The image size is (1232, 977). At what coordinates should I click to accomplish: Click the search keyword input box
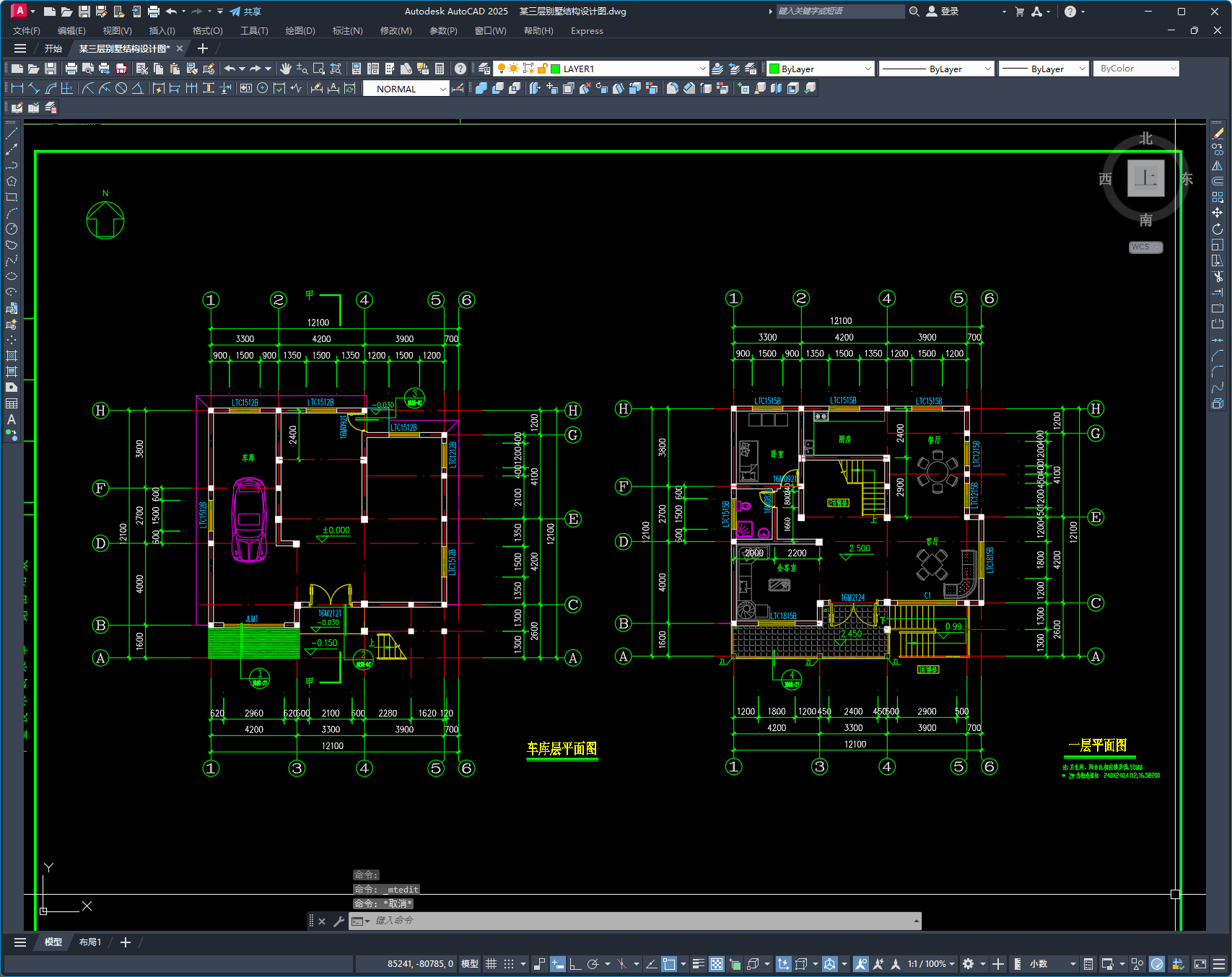click(x=839, y=12)
